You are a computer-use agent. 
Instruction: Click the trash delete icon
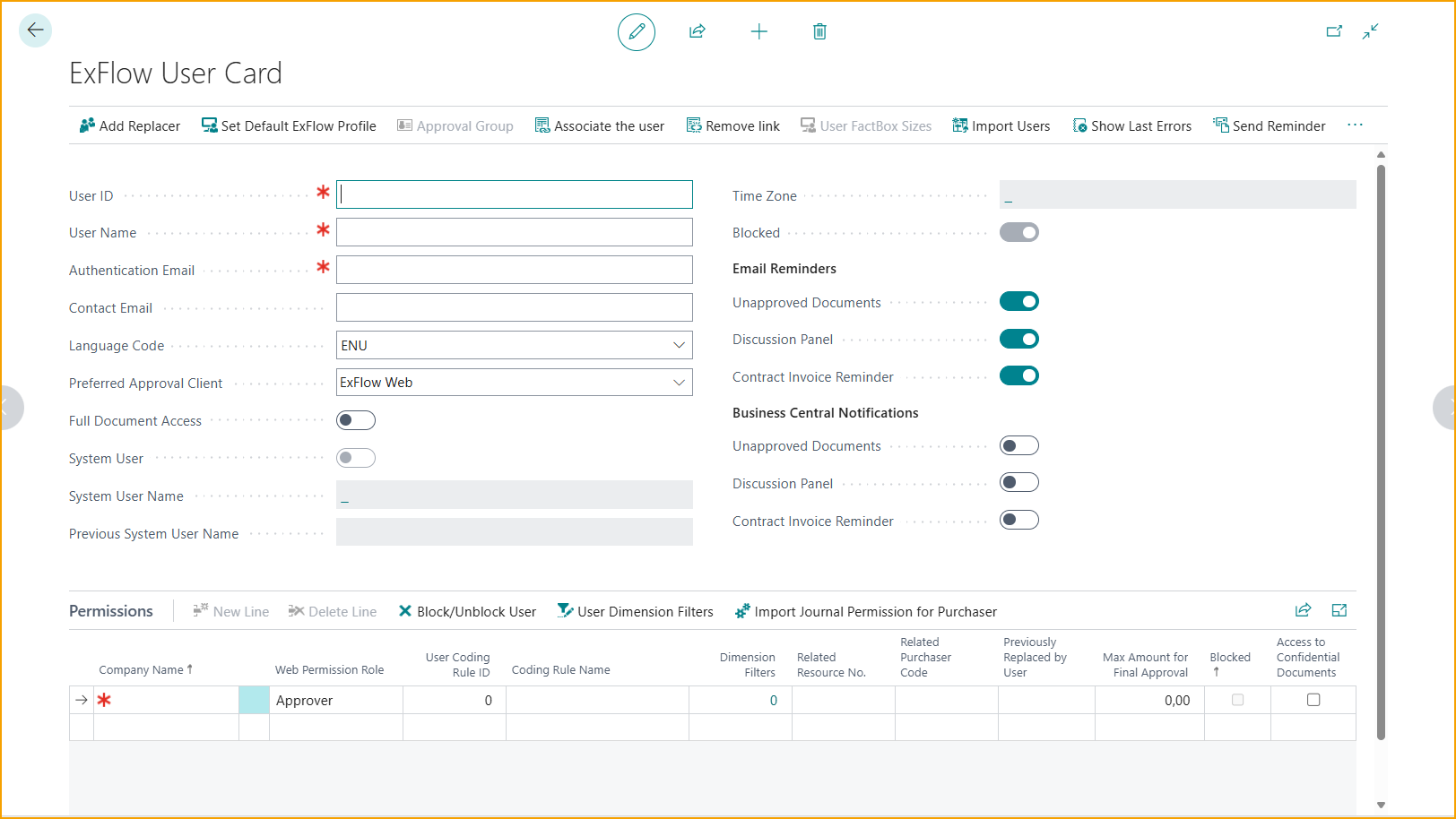819,32
